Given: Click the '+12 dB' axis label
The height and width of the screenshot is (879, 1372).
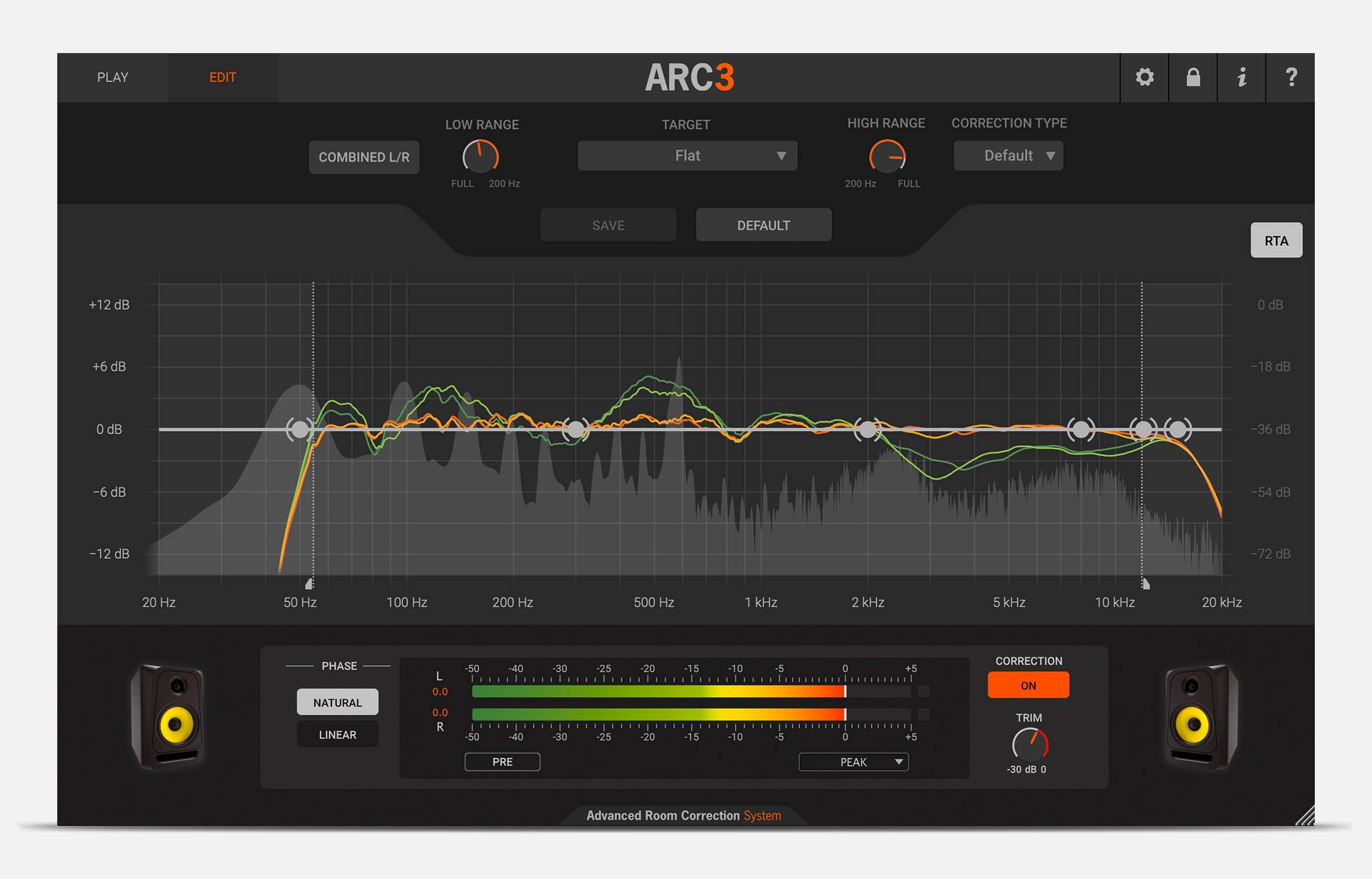Looking at the screenshot, I should point(109,305).
